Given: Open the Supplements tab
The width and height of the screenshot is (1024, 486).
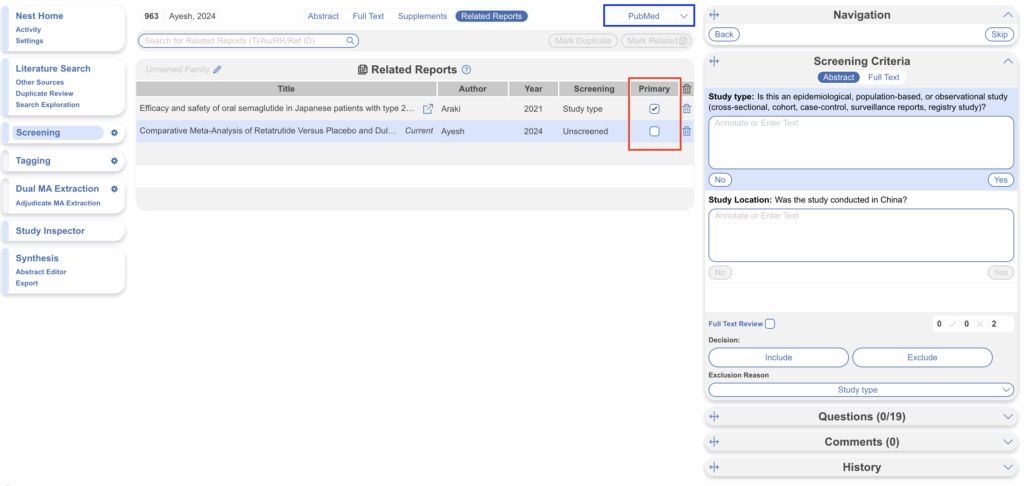Looking at the screenshot, I should coord(422,16).
